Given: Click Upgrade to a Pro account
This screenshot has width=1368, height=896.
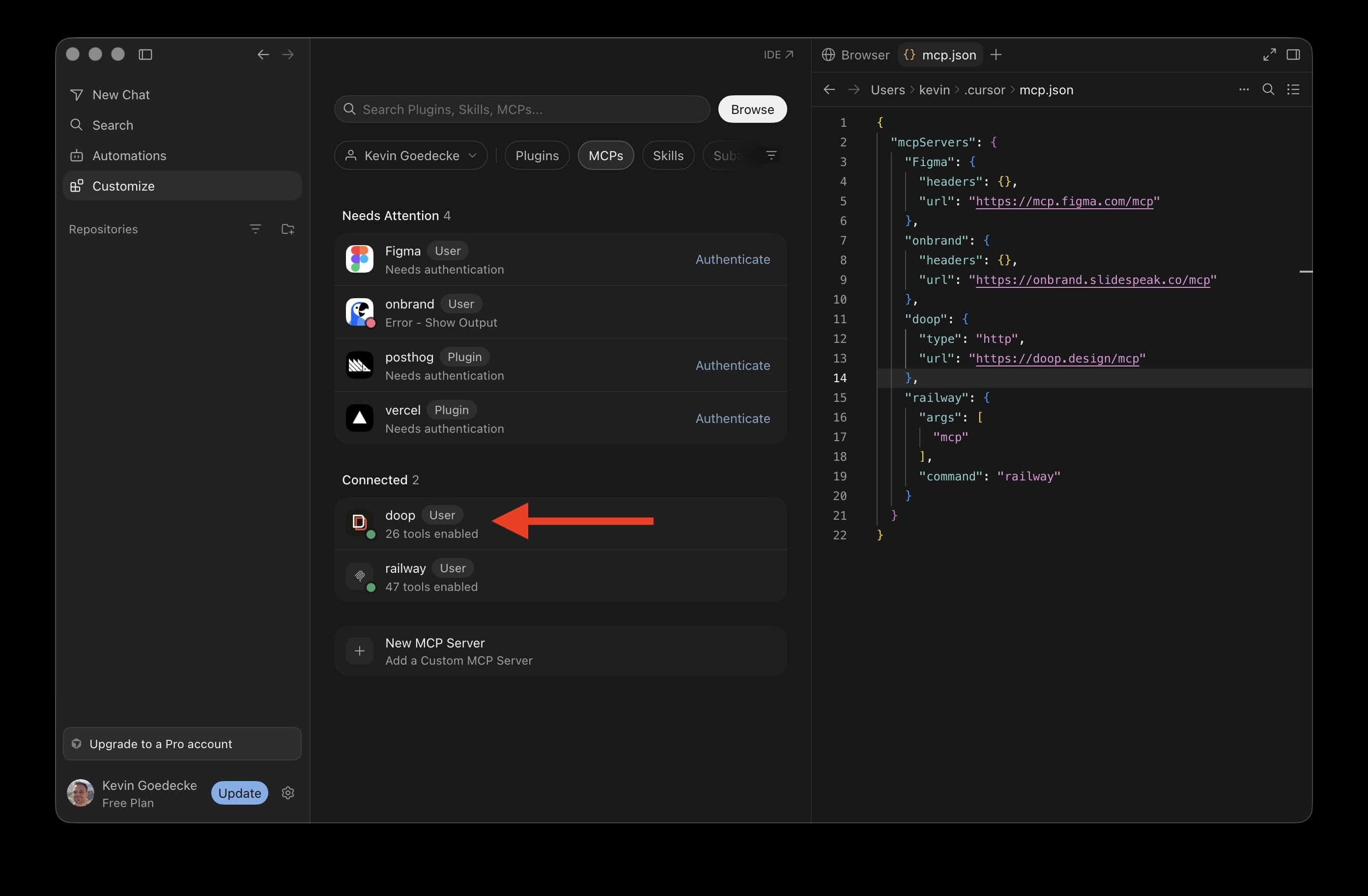Looking at the screenshot, I should coord(182,744).
